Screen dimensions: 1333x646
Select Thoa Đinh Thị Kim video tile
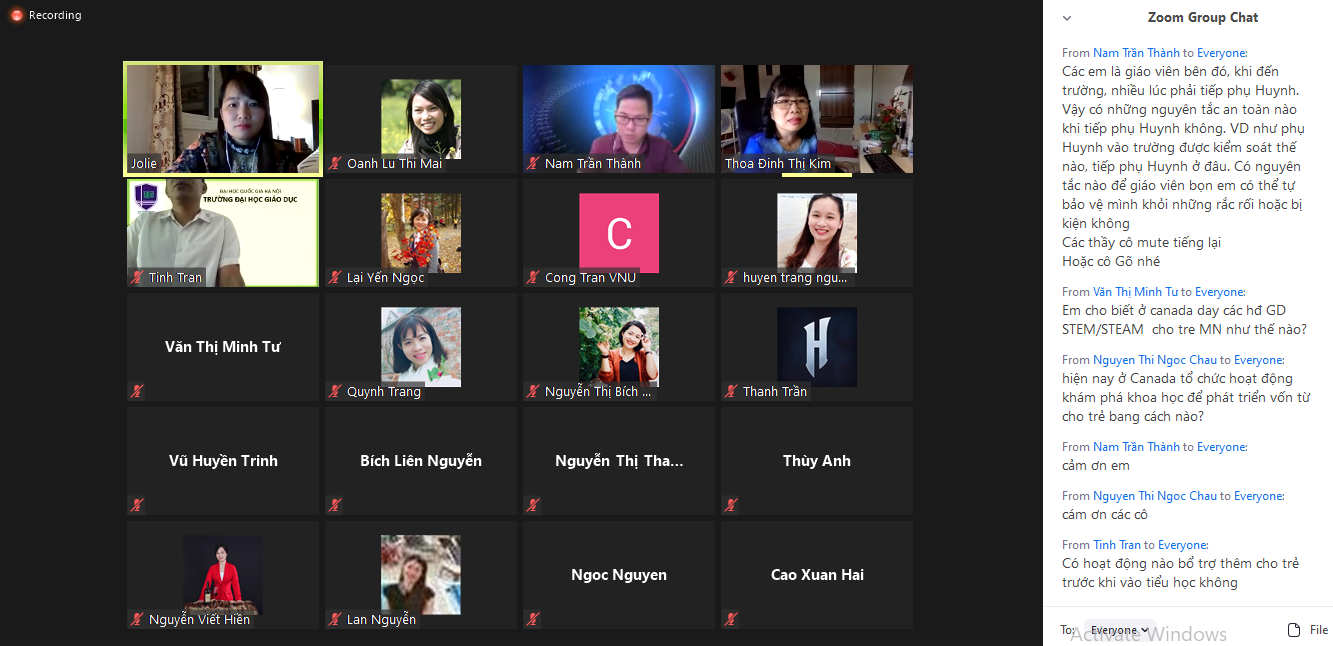pyautogui.click(x=816, y=118)
